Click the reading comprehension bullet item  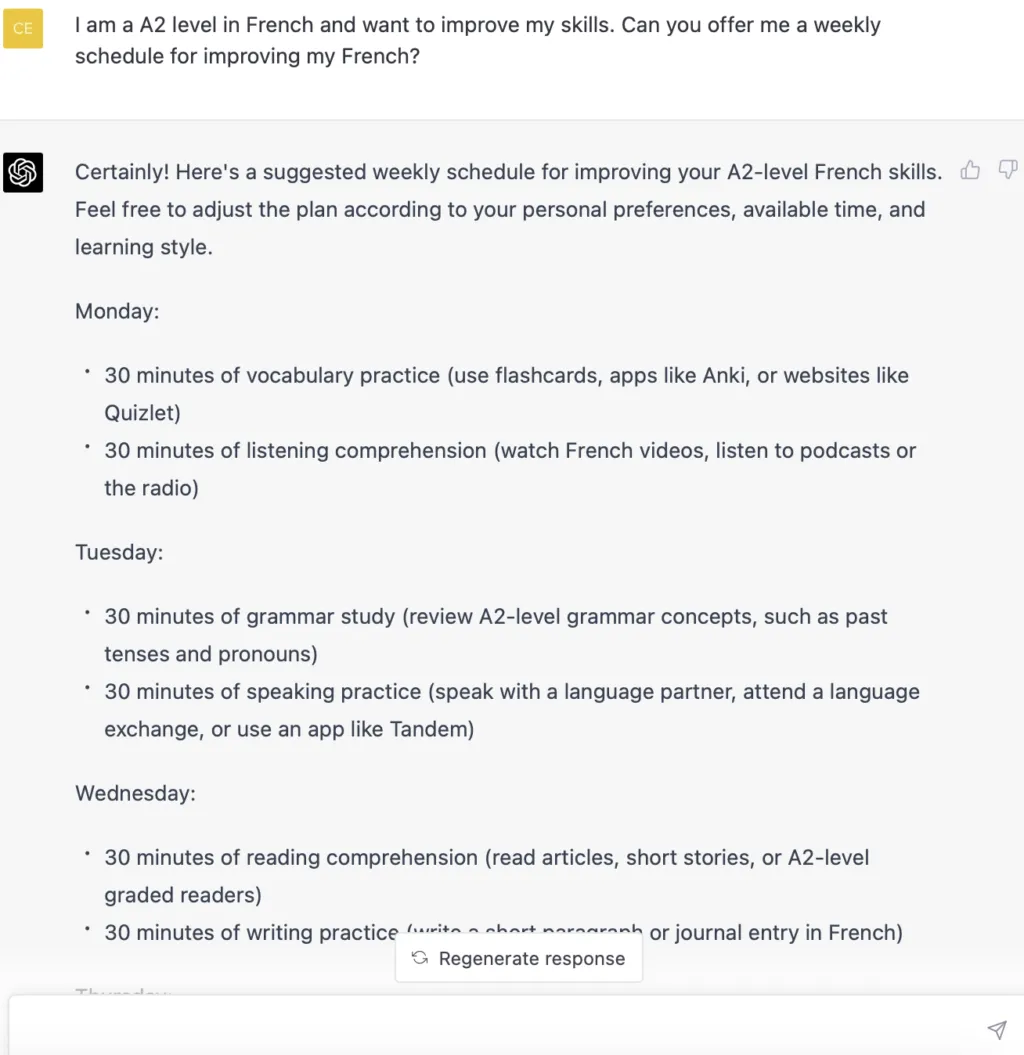point(486,876)
